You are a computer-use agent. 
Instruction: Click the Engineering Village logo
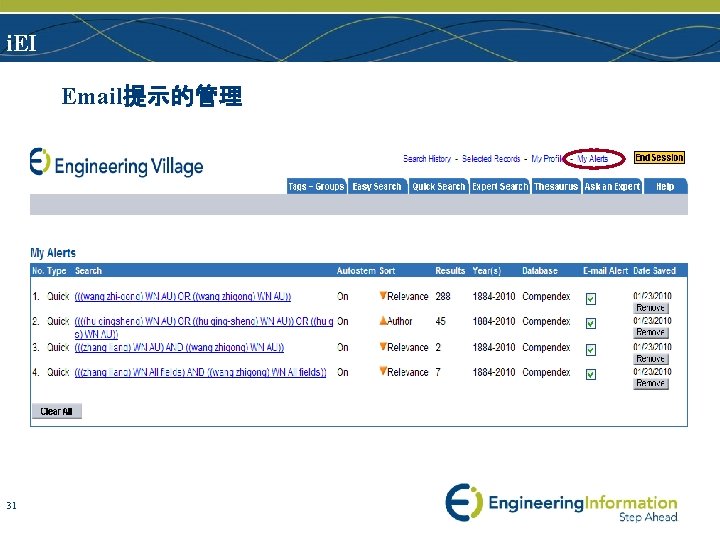coord(116,163)
